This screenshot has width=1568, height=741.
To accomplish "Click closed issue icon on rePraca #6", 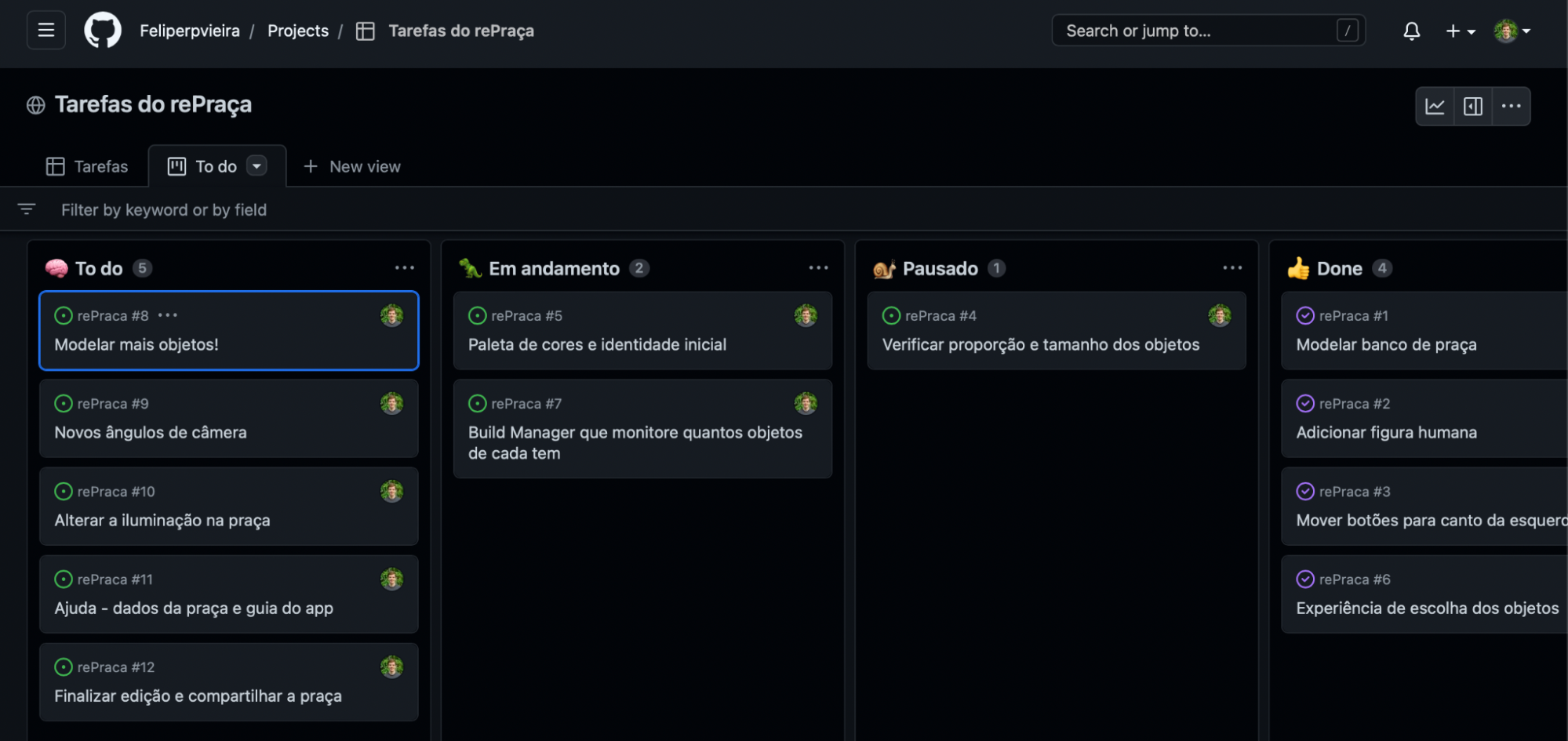I will pyautogui.click(x=1305, y=579).
